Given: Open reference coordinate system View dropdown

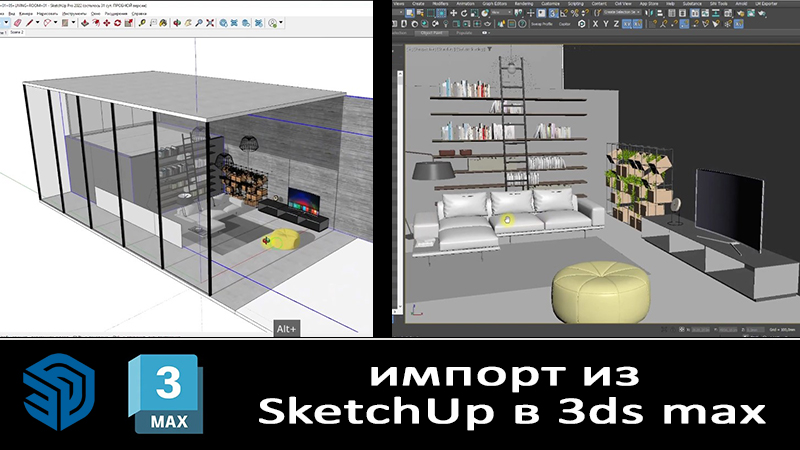Looking at the screenshot, I should tap(502, 12).
